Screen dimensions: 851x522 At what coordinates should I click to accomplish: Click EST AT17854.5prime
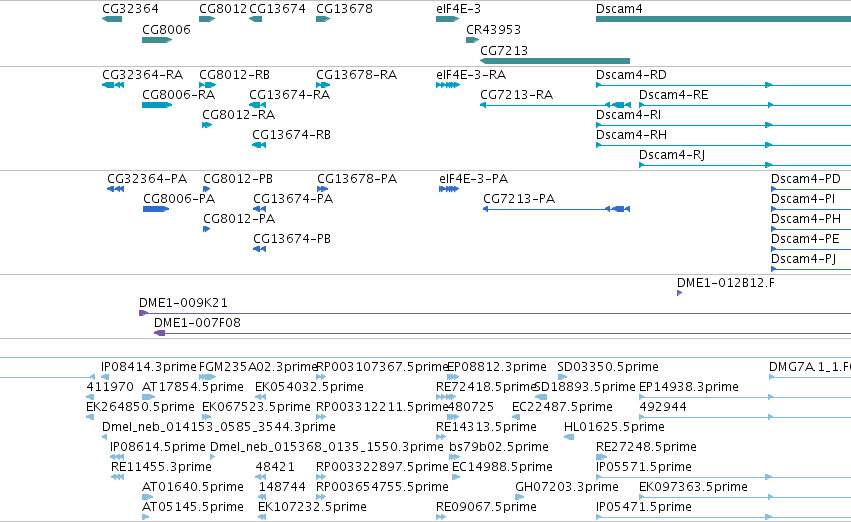pos(193,387)
